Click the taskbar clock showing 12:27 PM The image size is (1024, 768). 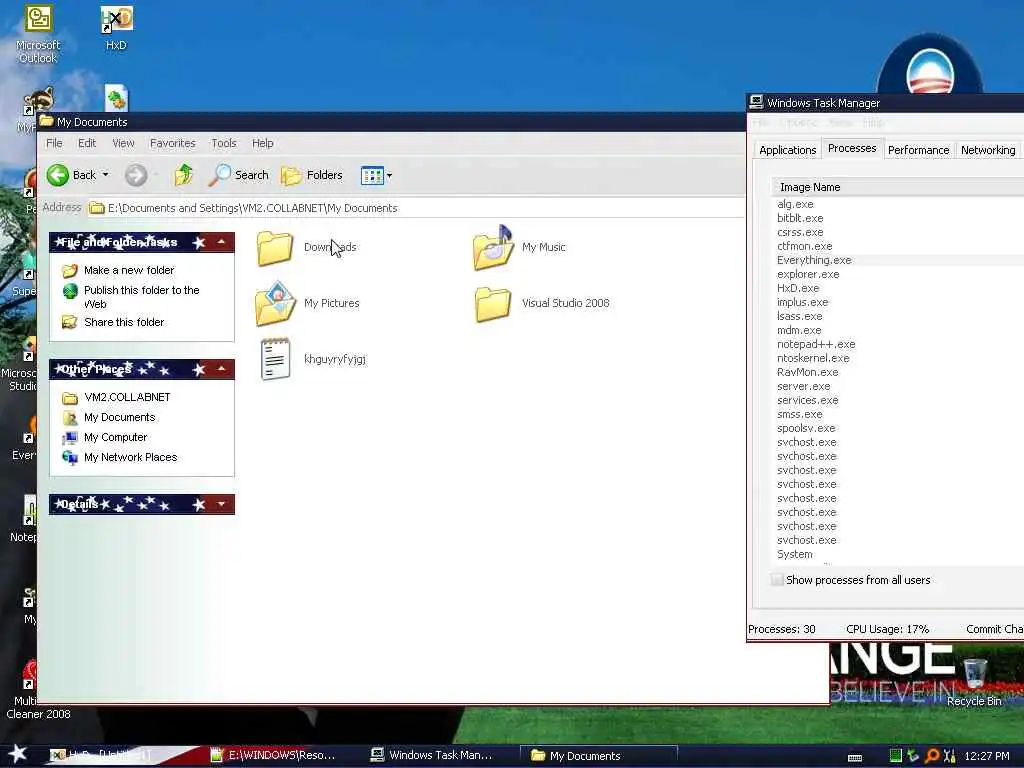click(987, 756)
